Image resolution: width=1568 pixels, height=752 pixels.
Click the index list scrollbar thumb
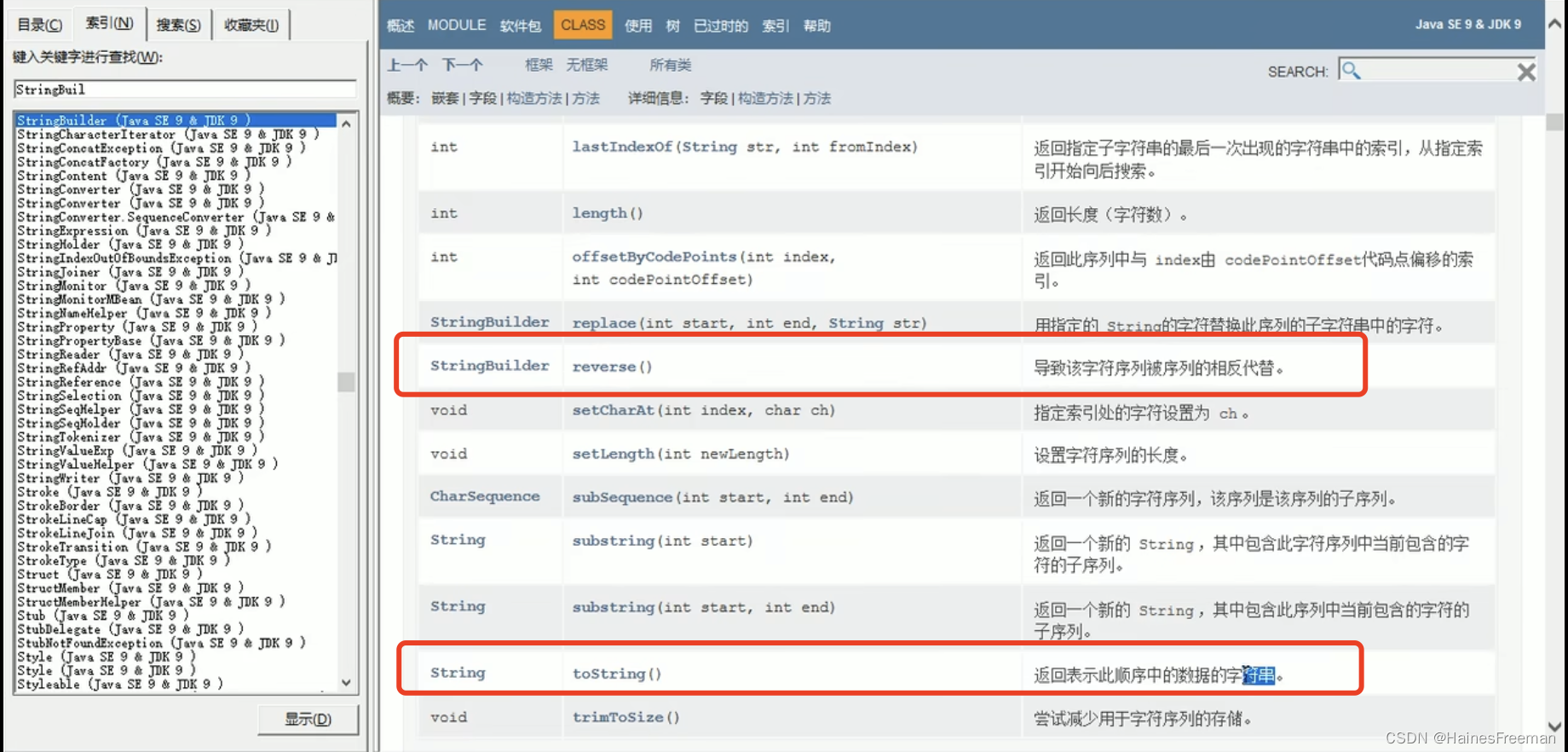(x=346, y=381)
